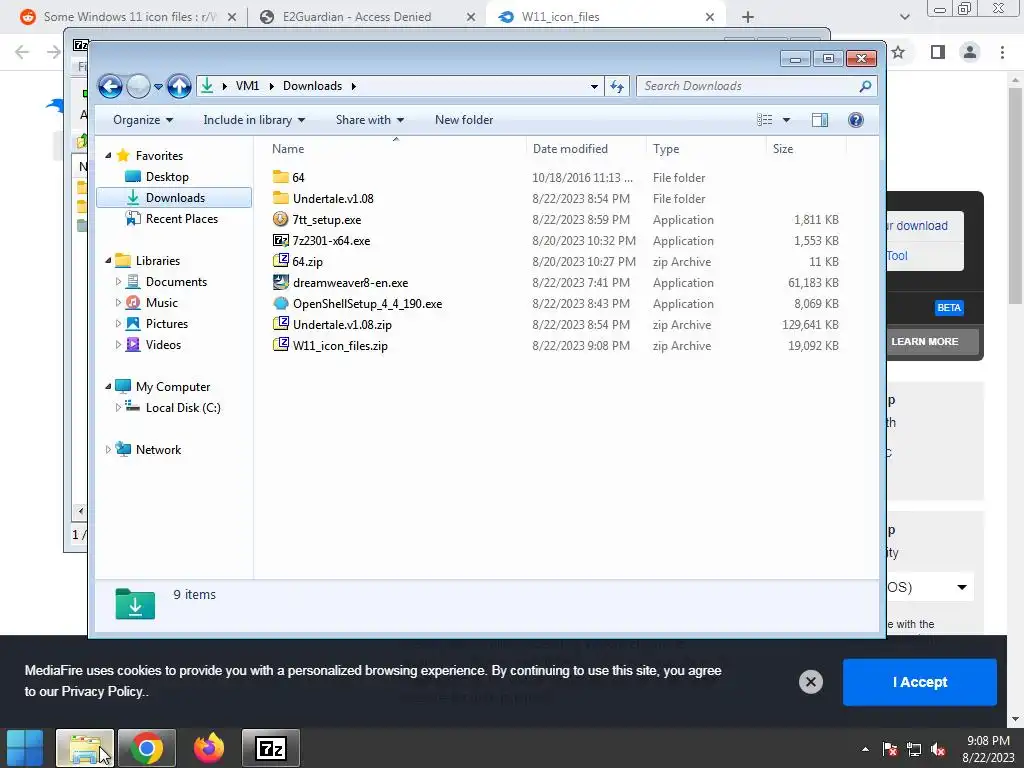The width and height of the screenshot is (1024, 768).
Task: Open Explorer help question mark icon
Action: 856,120
